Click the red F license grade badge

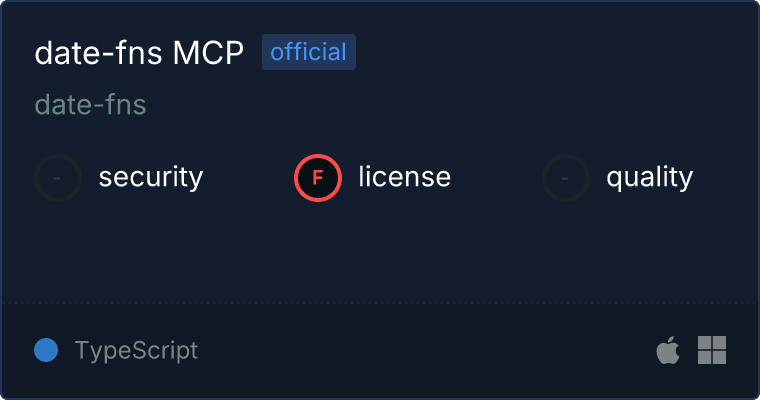tap(318, 178)
